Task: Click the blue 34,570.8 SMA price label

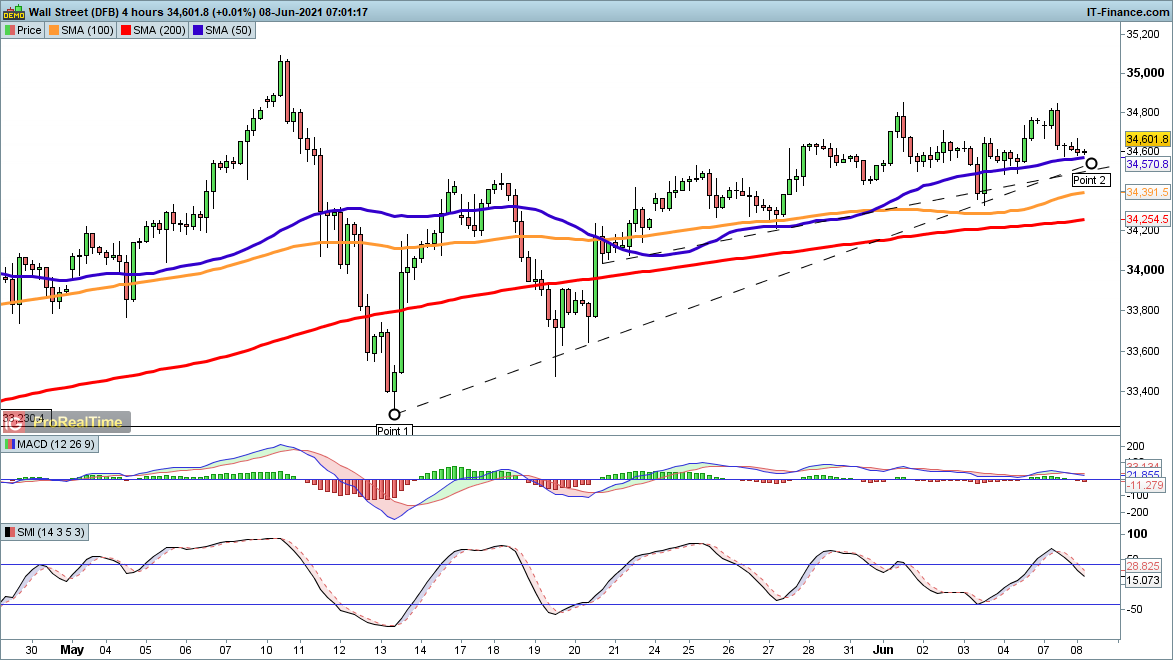Action: click(1147, 163)
